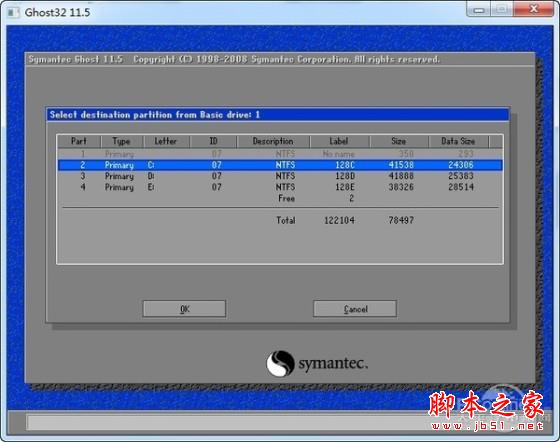Image resolution: width=560 pixels, height=442 pixels.
Task: Select partition 4 with label 128E
Action: pyautogui.click(x=280, y=187)
